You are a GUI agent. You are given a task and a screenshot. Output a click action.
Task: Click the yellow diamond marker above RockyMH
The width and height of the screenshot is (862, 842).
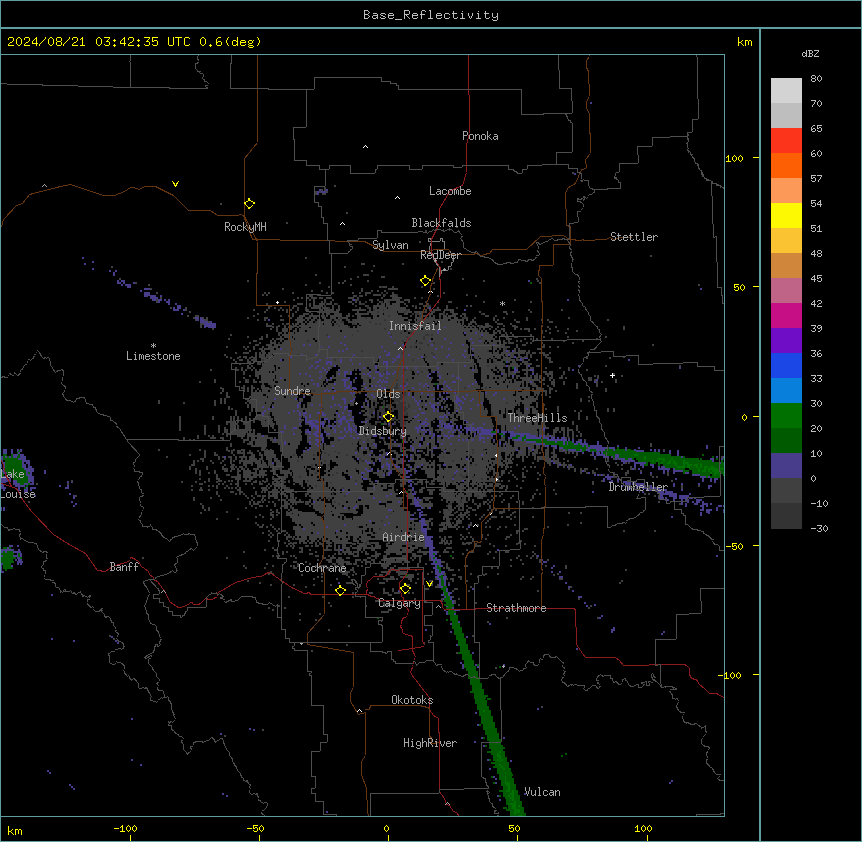click(250, 203)
